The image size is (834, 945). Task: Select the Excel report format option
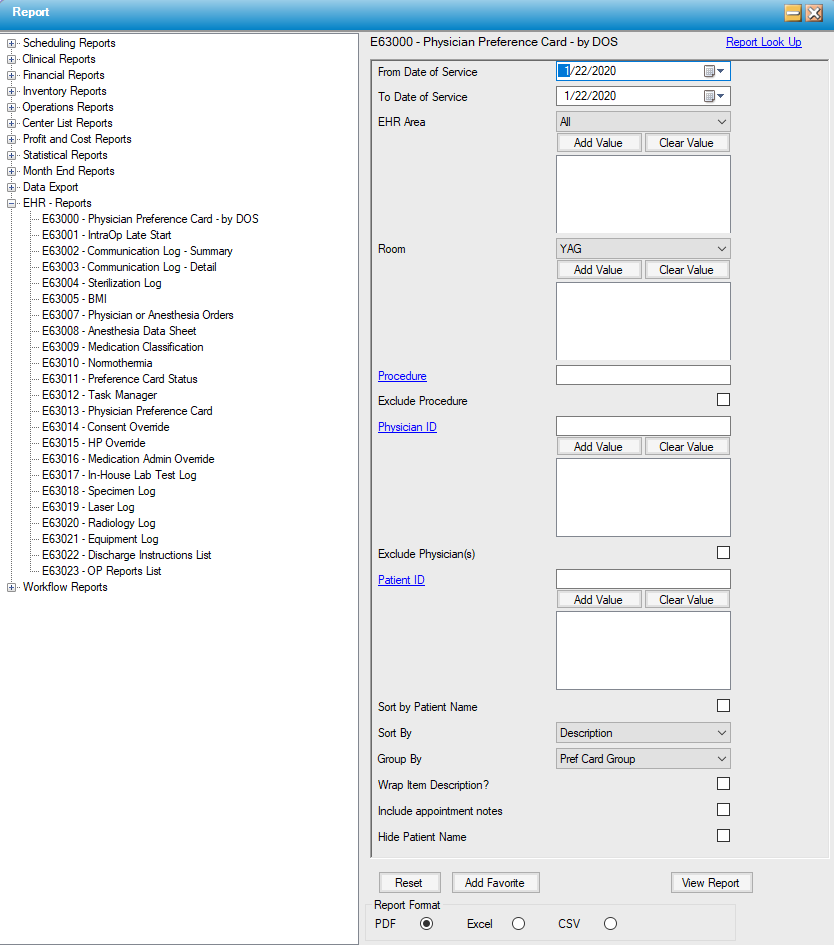[518, 924]
